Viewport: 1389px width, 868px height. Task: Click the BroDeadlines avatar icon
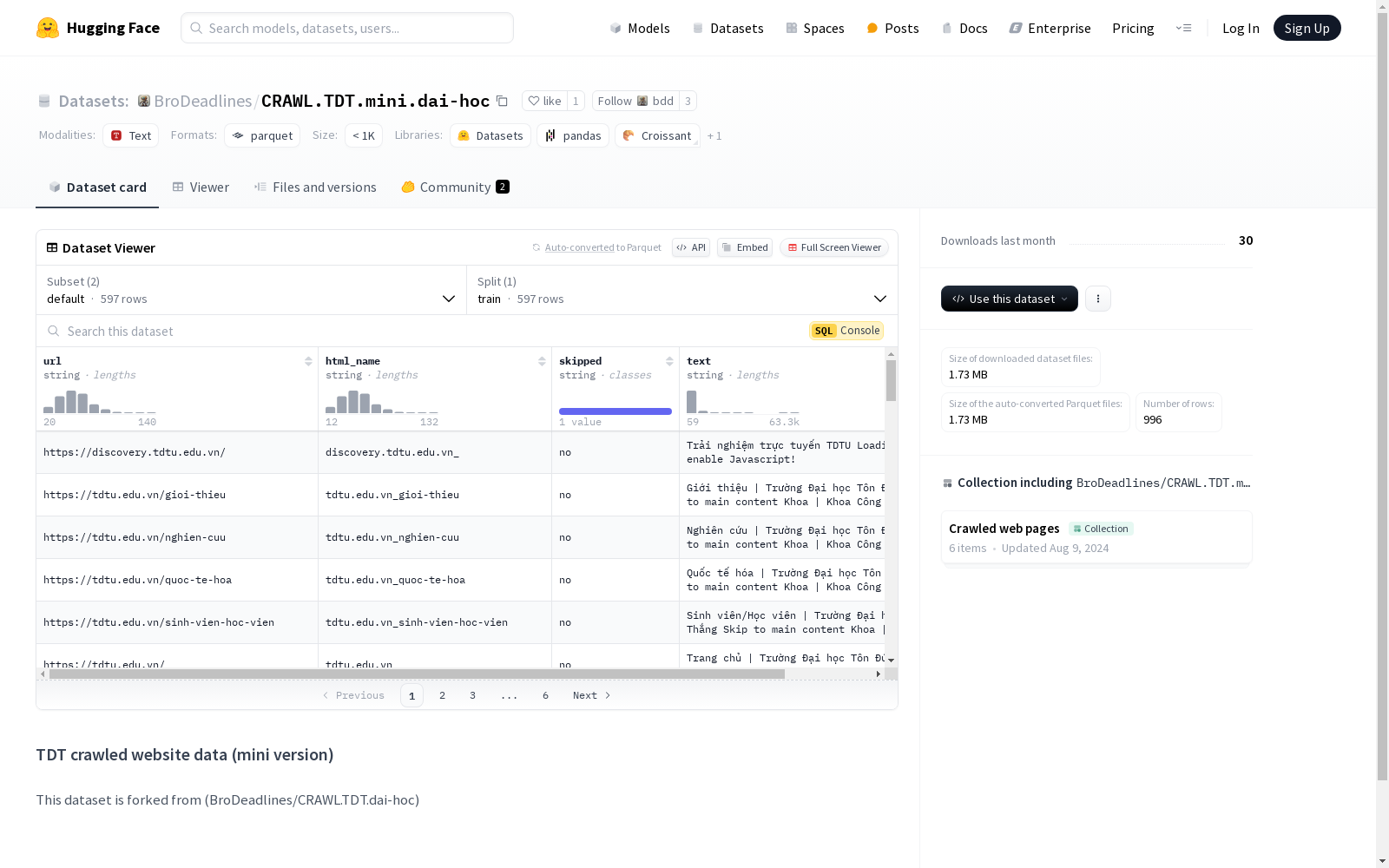coord(144,101)
